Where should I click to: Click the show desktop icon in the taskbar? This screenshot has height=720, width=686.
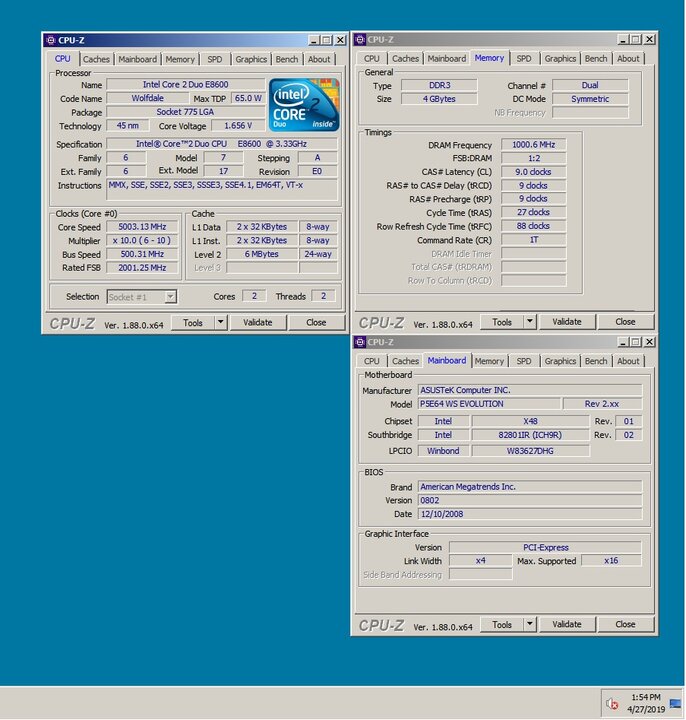point(675,703)
